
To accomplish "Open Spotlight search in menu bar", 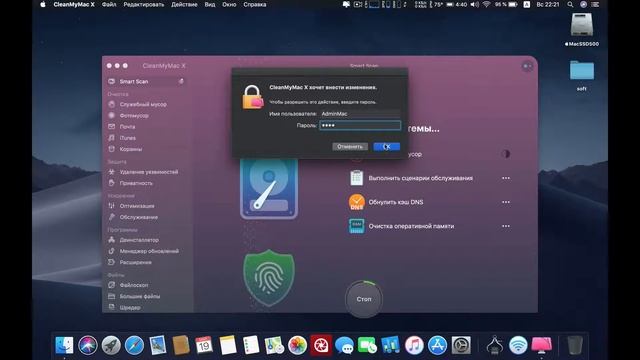I will [x=570, y=4].
